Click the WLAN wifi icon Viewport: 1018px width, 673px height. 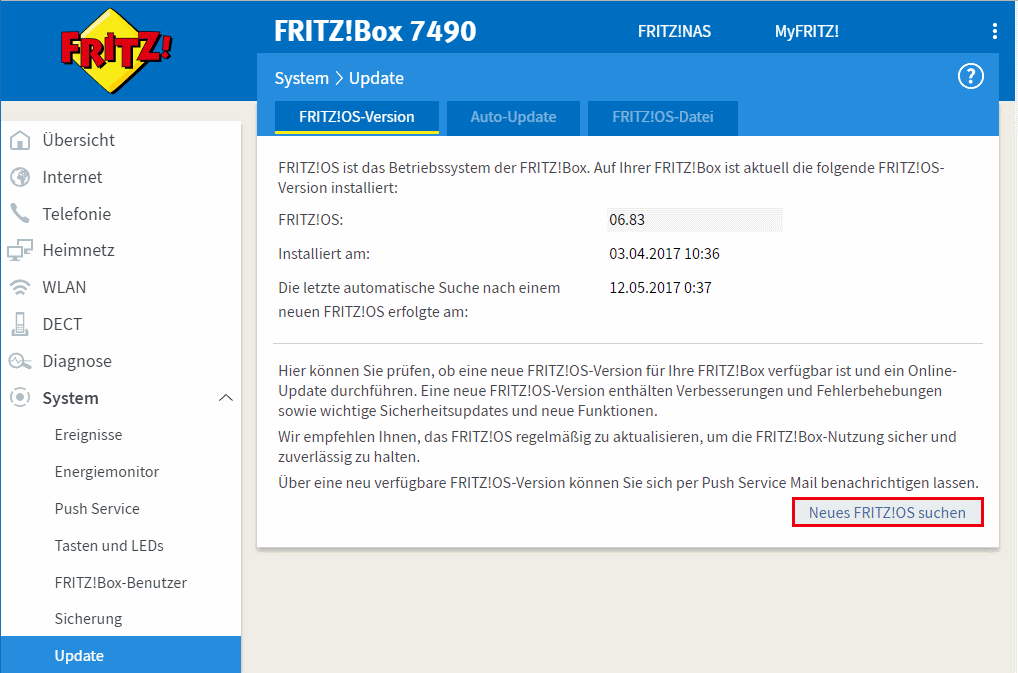(x=20, y=287)
